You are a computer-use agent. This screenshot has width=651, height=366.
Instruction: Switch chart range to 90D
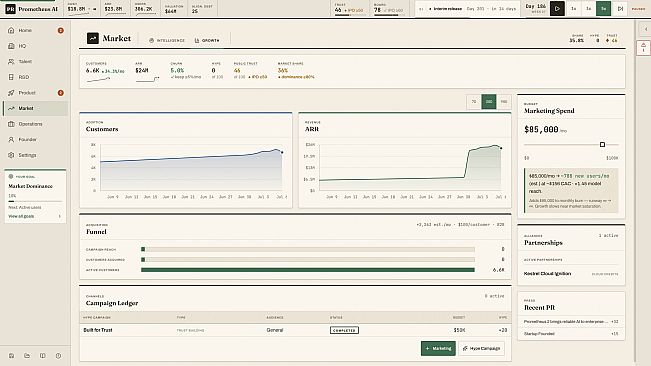[504, 102]
